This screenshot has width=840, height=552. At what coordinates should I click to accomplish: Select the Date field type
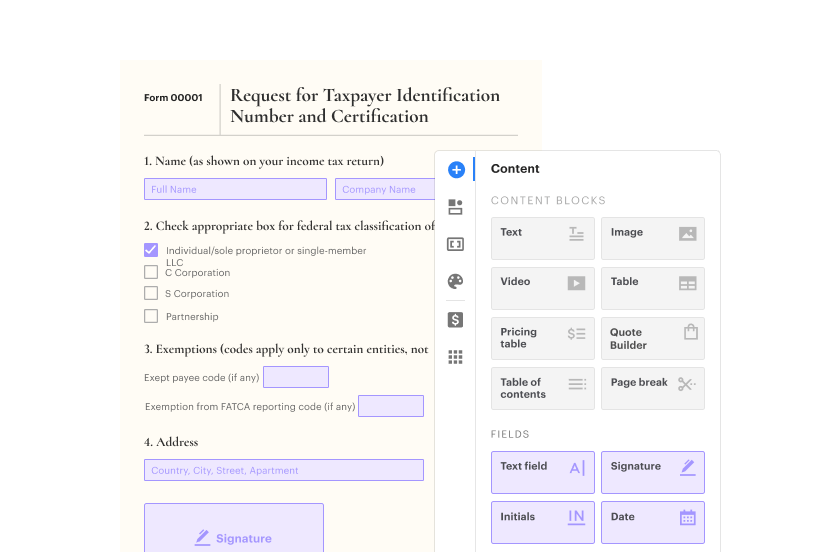(653, 523)
